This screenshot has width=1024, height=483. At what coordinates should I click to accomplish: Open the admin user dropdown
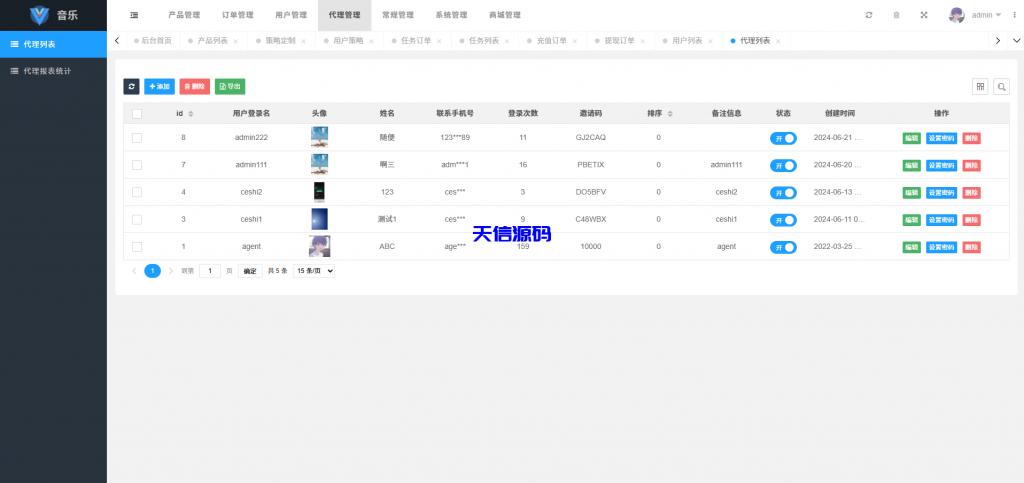click(986, 15)
